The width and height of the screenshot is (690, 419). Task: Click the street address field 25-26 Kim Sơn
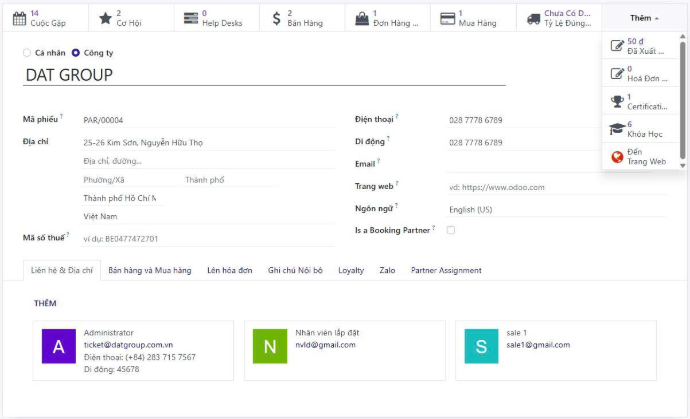(208, 143)
